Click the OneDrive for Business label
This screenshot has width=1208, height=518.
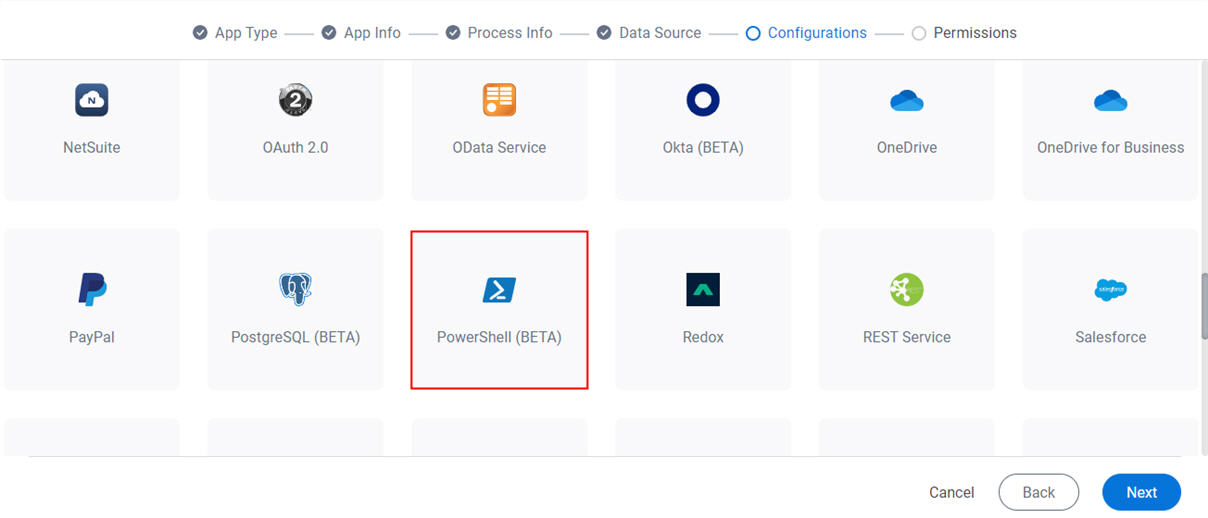click(1111, 147)
